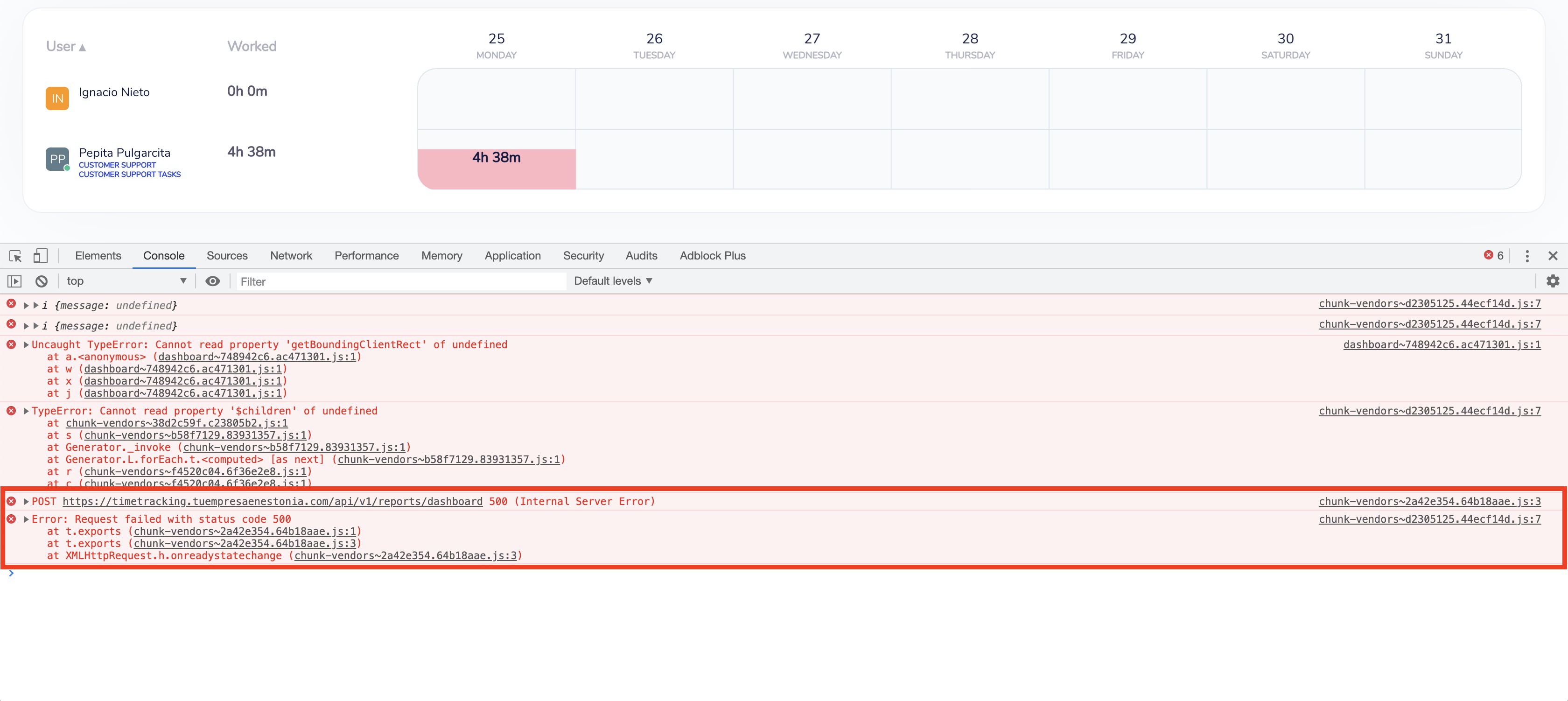Clear the console messages

[42, 281]
